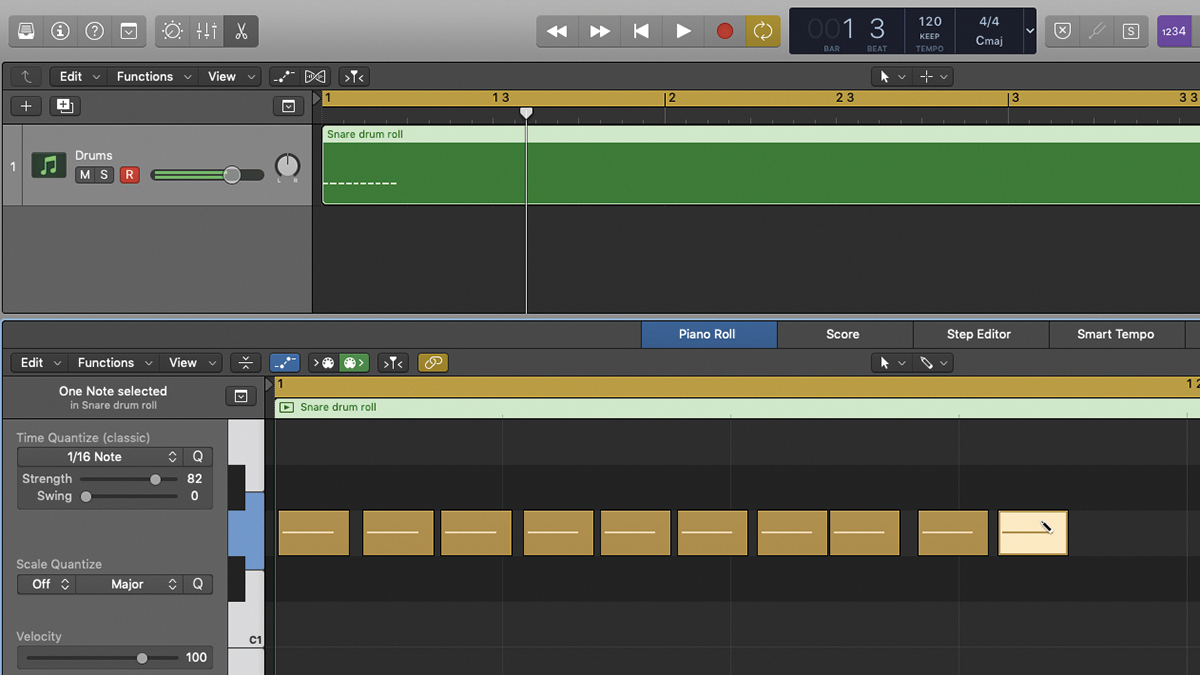This screenshot has width=1200, height=675.
Task: Toggle collapse mode icon in Piano Roll
Action: 245,363
